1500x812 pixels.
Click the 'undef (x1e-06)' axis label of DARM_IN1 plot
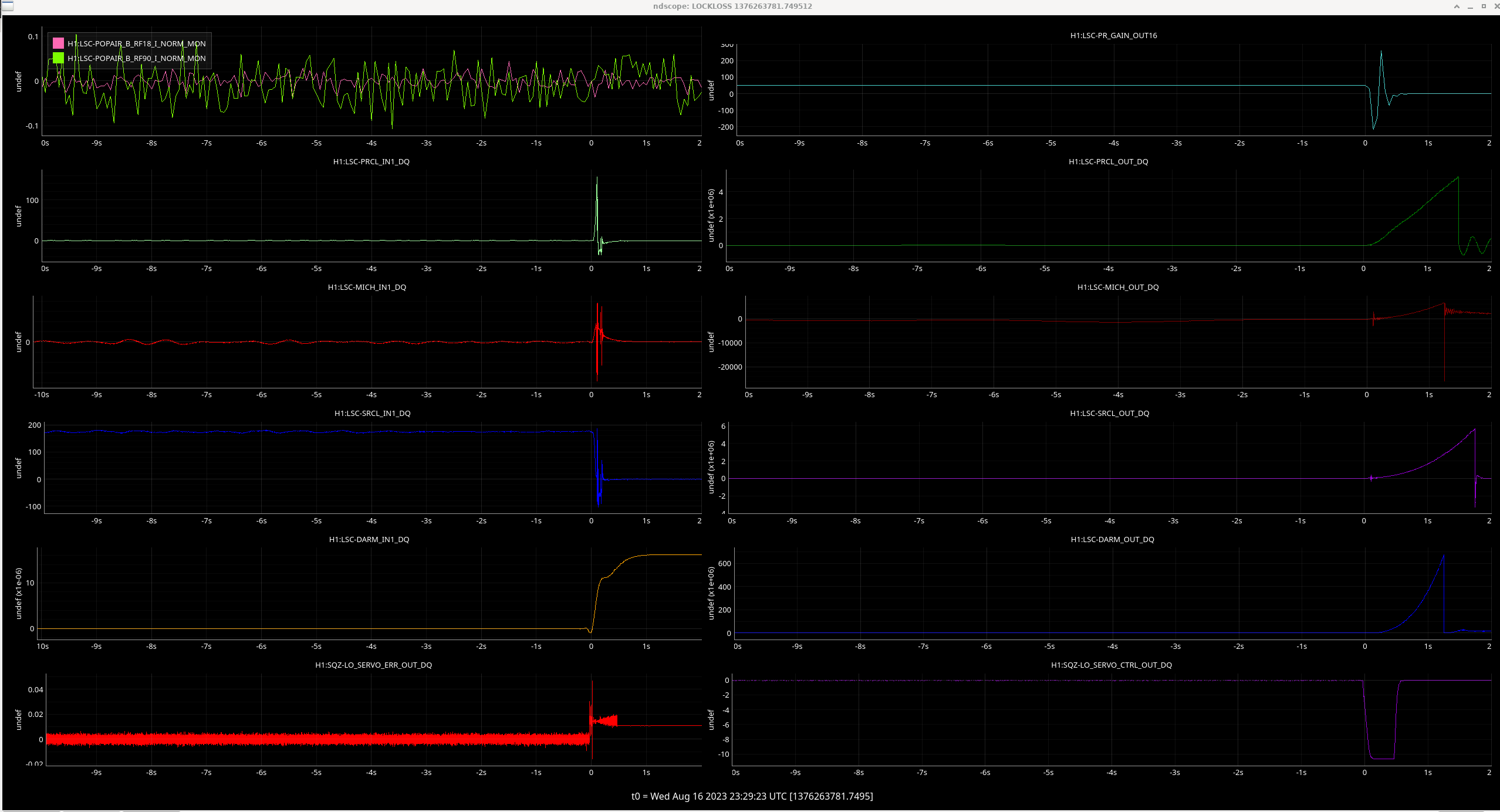point(19,594)
